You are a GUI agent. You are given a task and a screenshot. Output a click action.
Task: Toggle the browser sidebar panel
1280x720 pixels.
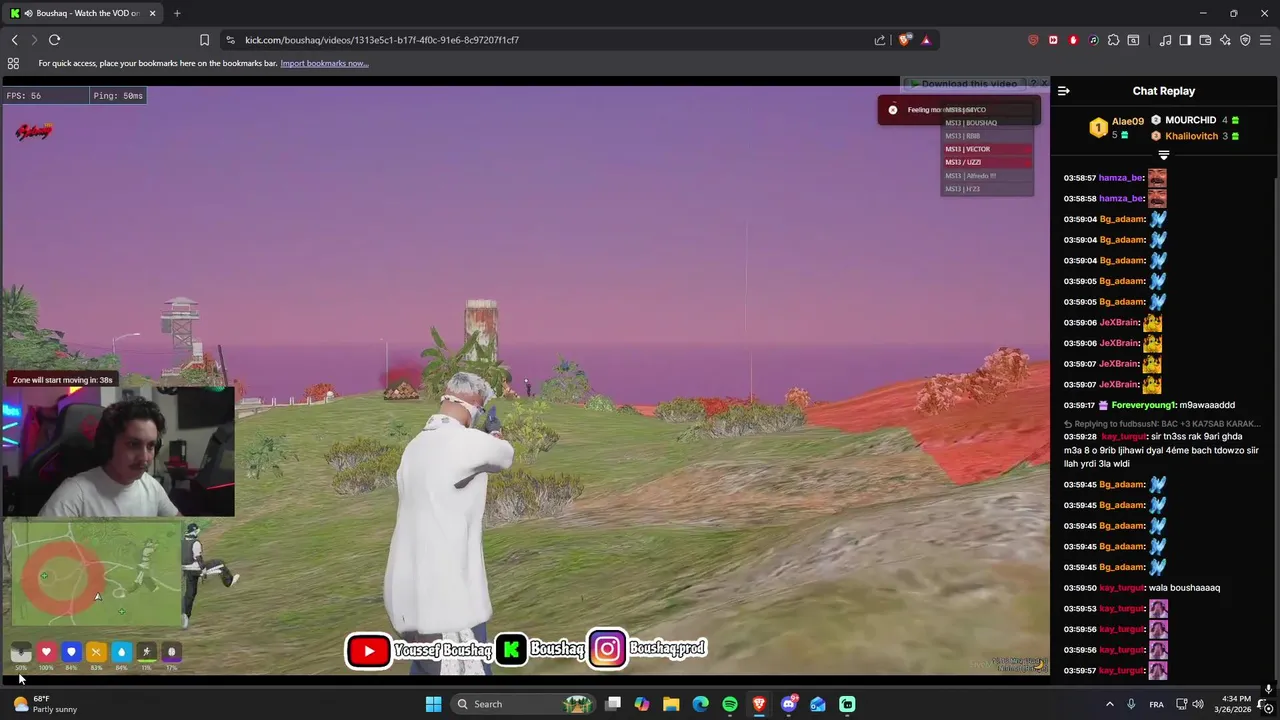tap(1185, 40)
